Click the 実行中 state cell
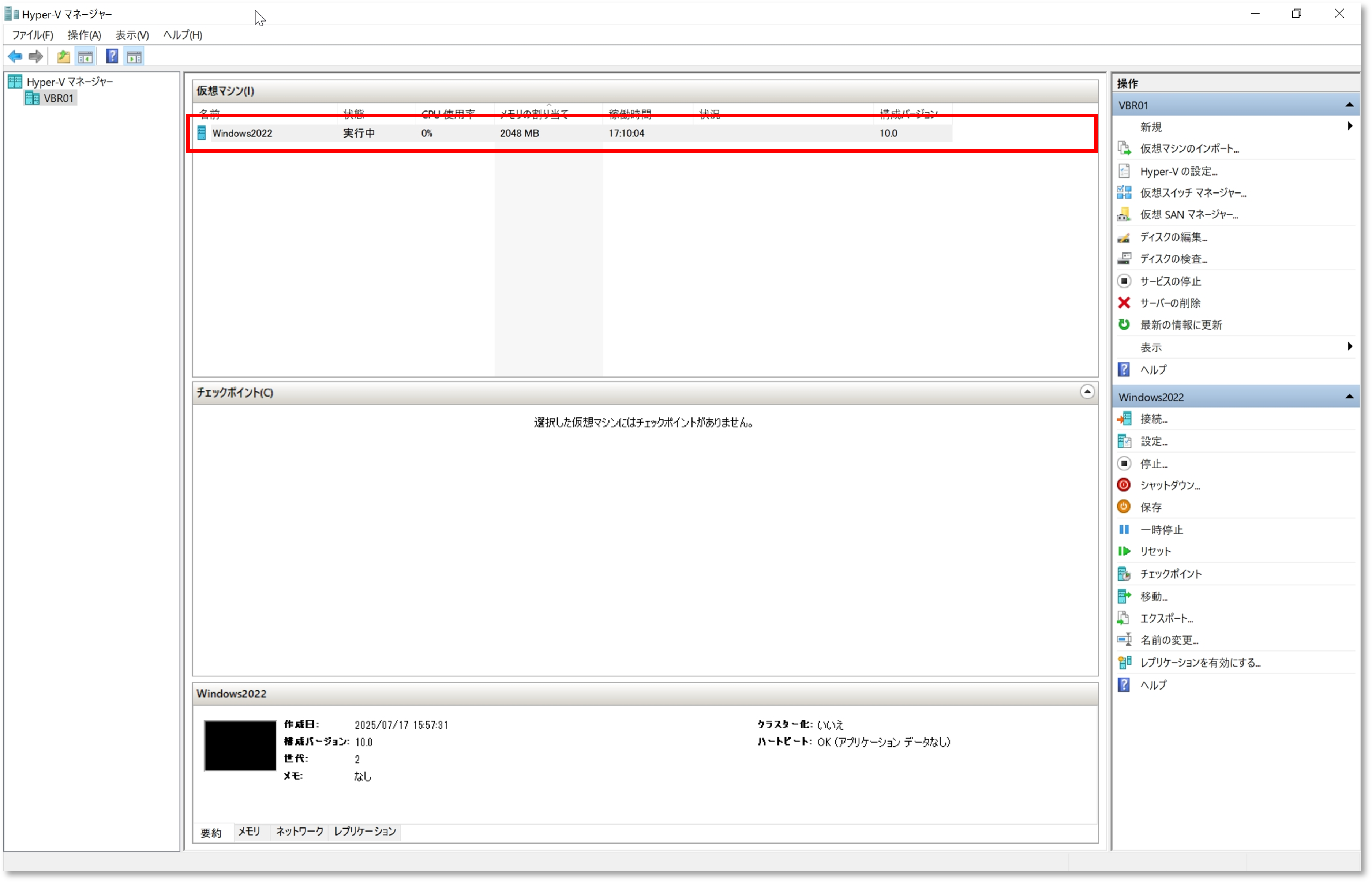This screenshot has width=1372, height=882. click(x=359, y=134)
